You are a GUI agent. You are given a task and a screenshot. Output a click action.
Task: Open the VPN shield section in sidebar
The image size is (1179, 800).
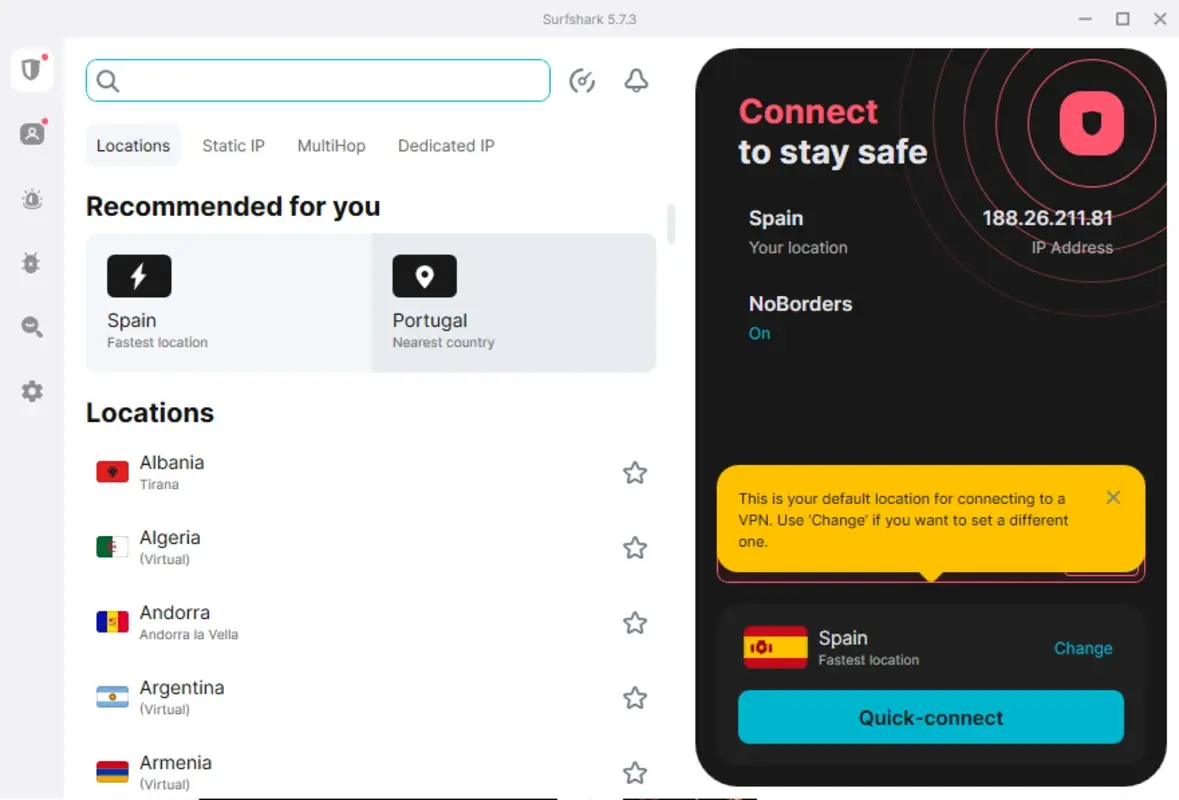(31, 70)
